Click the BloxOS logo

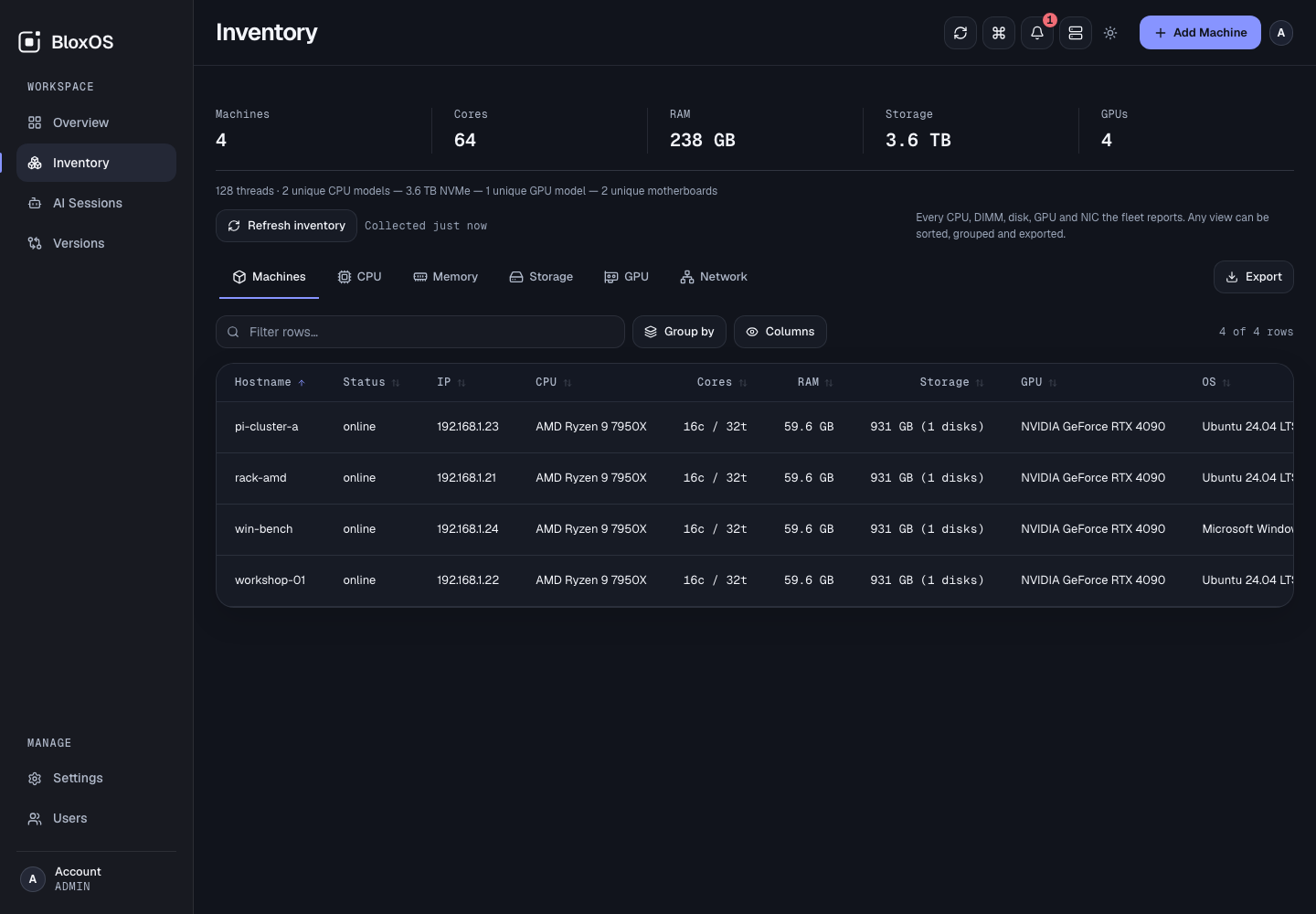(67, 42)
